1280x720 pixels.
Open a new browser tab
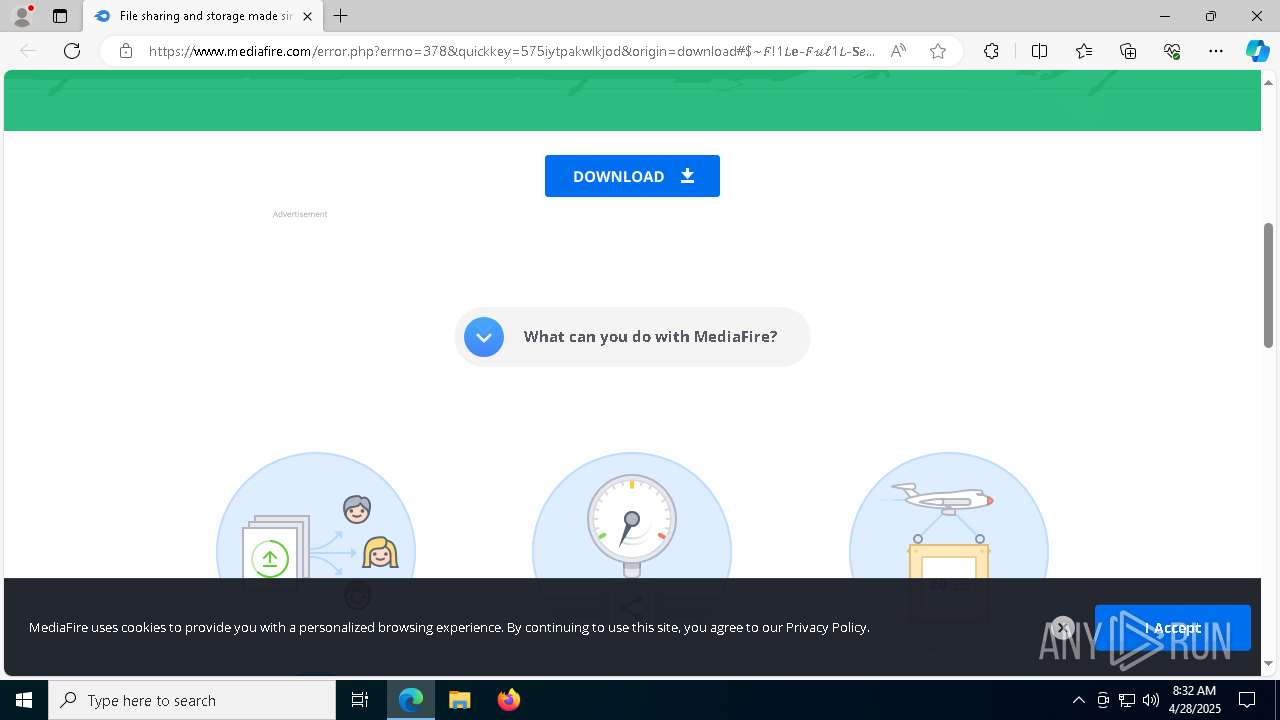click(x=341, y=16)
